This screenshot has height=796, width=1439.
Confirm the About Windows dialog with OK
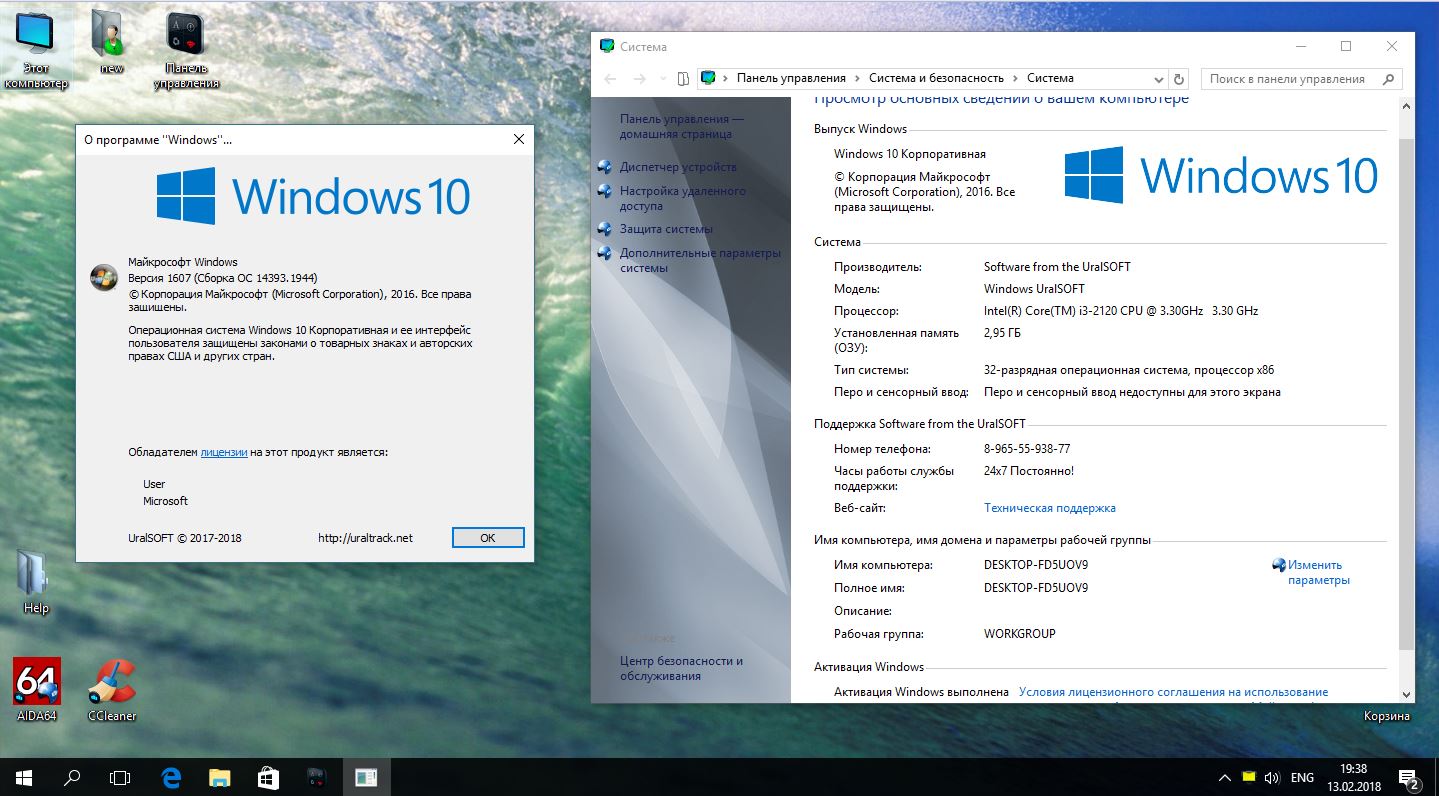488,537
